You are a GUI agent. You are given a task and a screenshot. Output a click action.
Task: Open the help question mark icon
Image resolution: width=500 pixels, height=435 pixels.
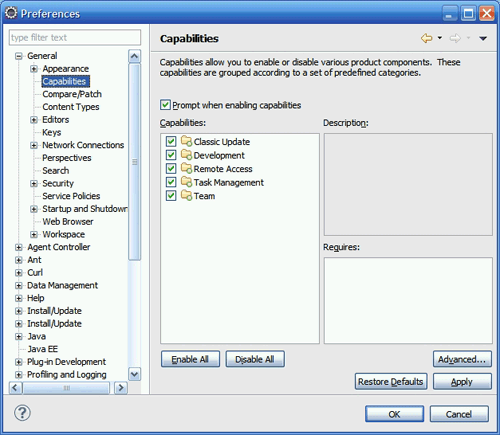pos(22,413)
